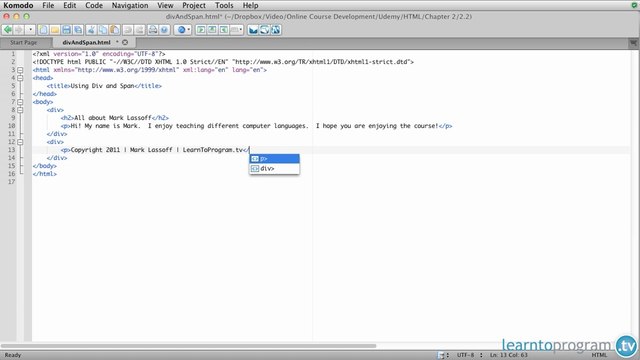Open the recent locations dropdown arrow
Screen dimensions: 640x360
pyautogui.click(x=30, y=30)
